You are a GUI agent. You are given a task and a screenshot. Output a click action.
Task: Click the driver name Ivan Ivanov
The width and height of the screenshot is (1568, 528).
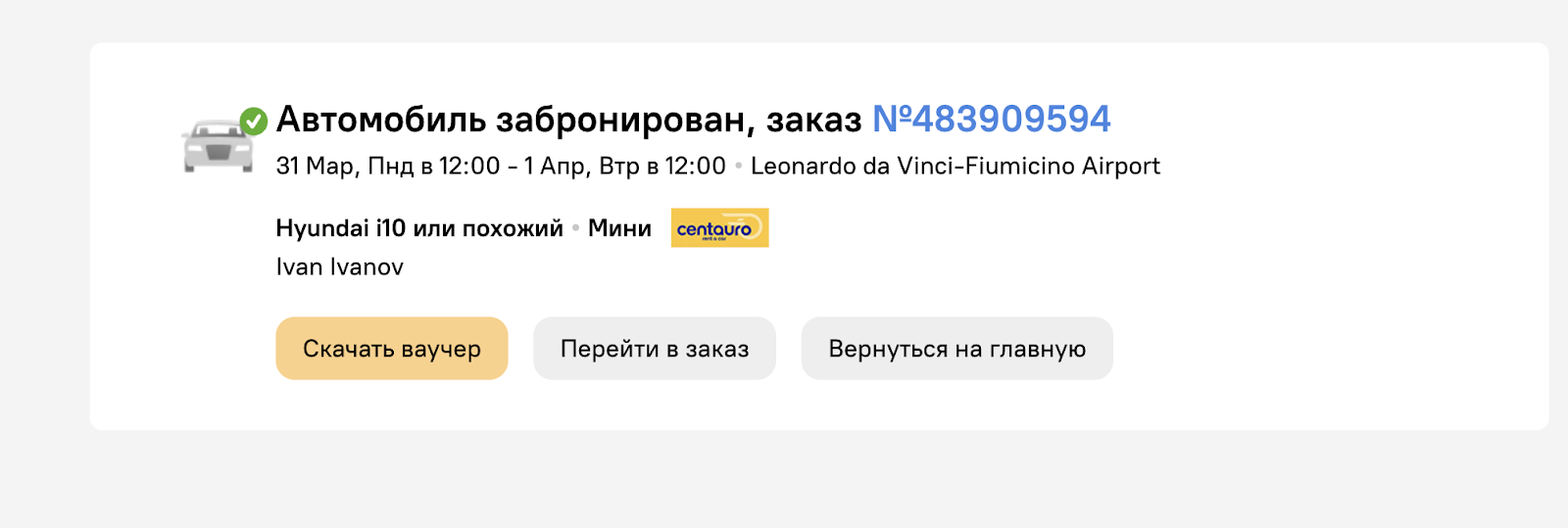click(340, 266)
